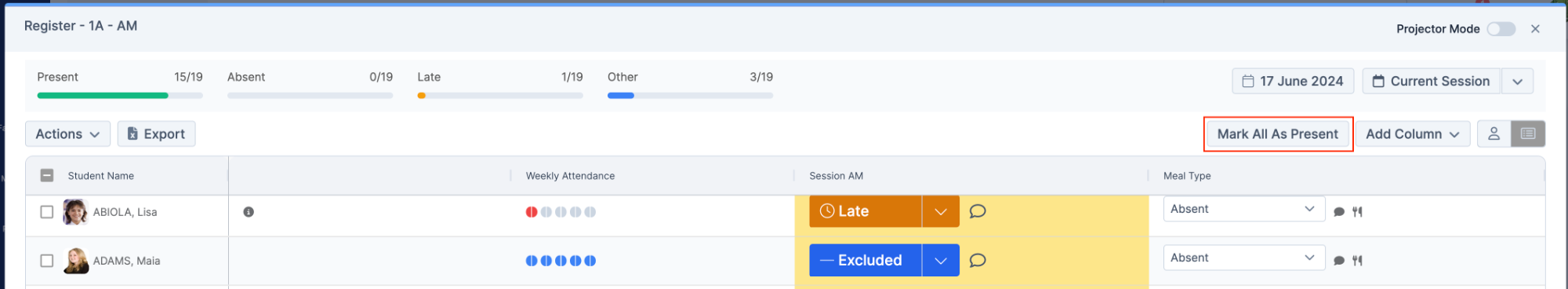Open Meal Type dropdown for ABIOLA, Lisa
Screen dimensions: 1568x289
coord(1244,209)
